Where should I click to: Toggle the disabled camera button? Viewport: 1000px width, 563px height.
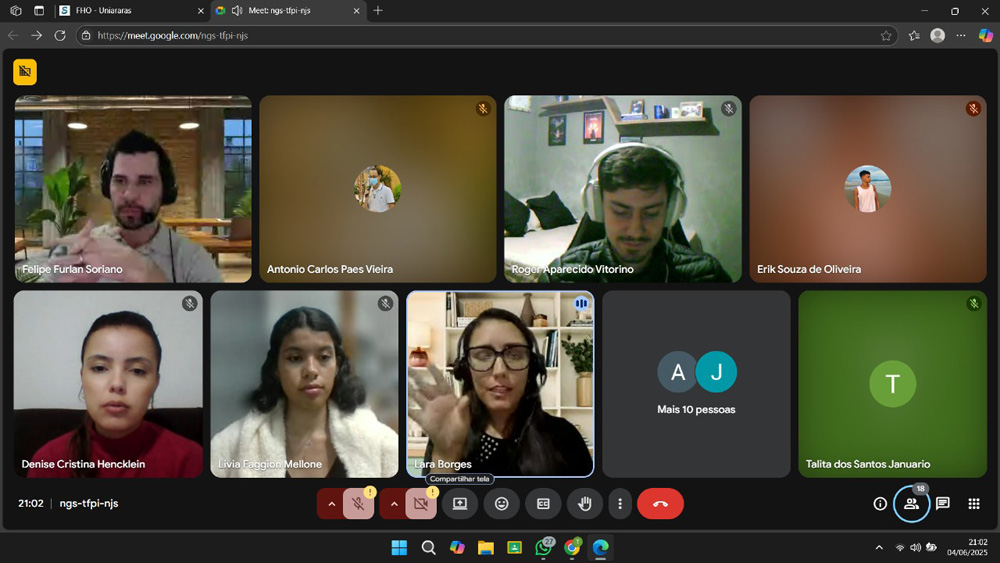point(421,504)
